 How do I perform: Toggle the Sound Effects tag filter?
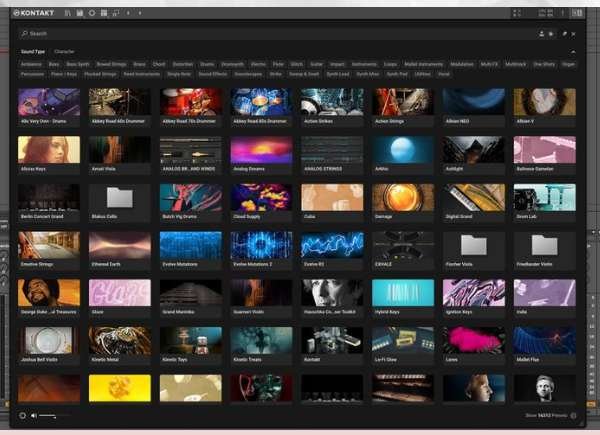(213, 74)
